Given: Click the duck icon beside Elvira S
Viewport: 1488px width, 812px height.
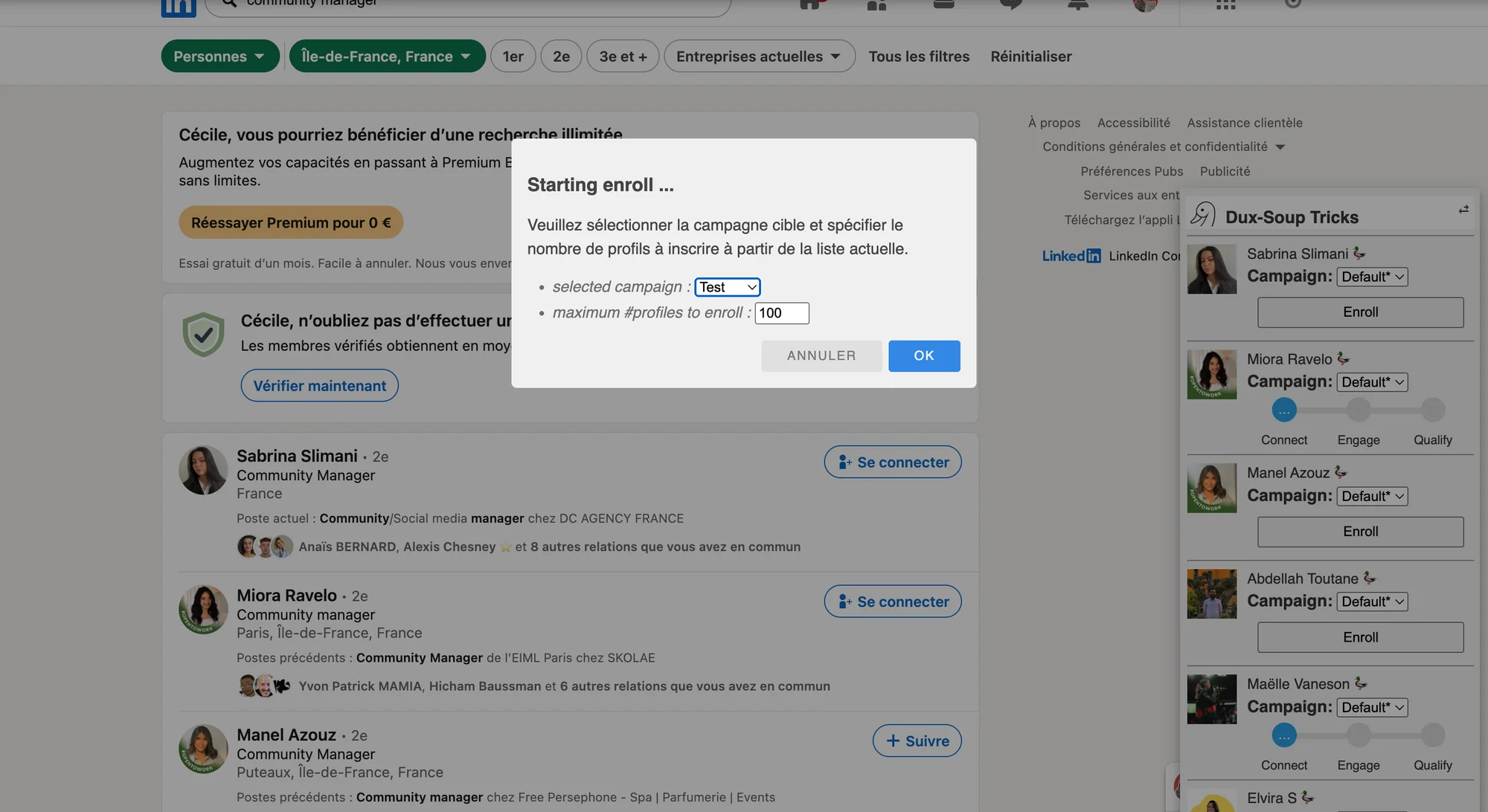Looking at the screenshot, I should click(1307, 797).
